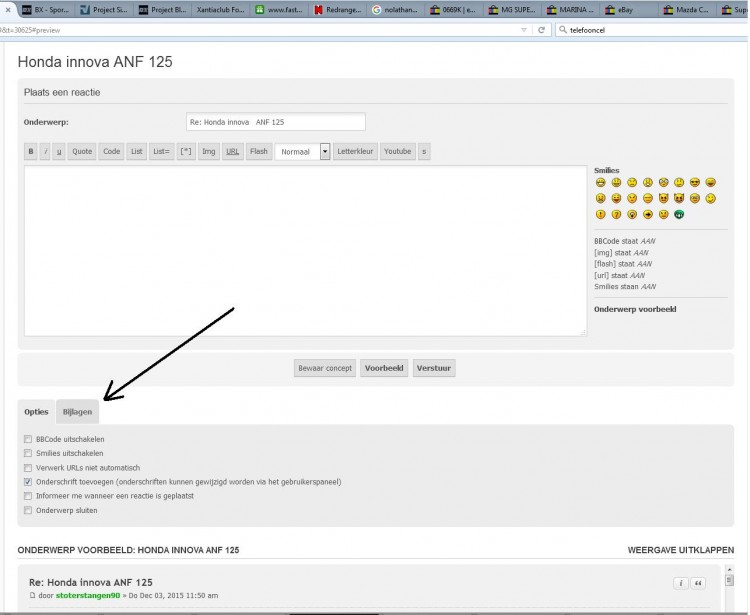Click the 'Re: Honda innova ANF 125' post title
Image resolution: width=750 pixels, height=615 pixels.
click(x=91, y=582)
